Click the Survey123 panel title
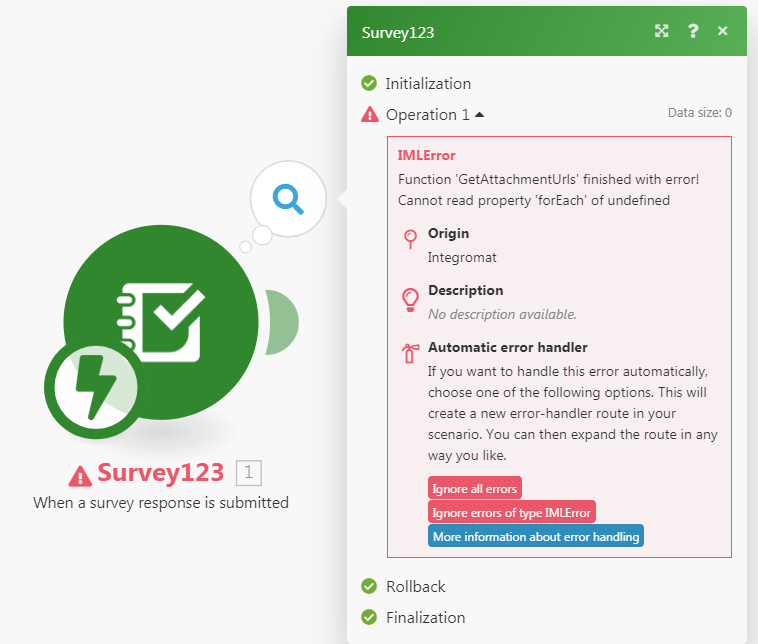 pyautogui.click(x=398, y=32)
